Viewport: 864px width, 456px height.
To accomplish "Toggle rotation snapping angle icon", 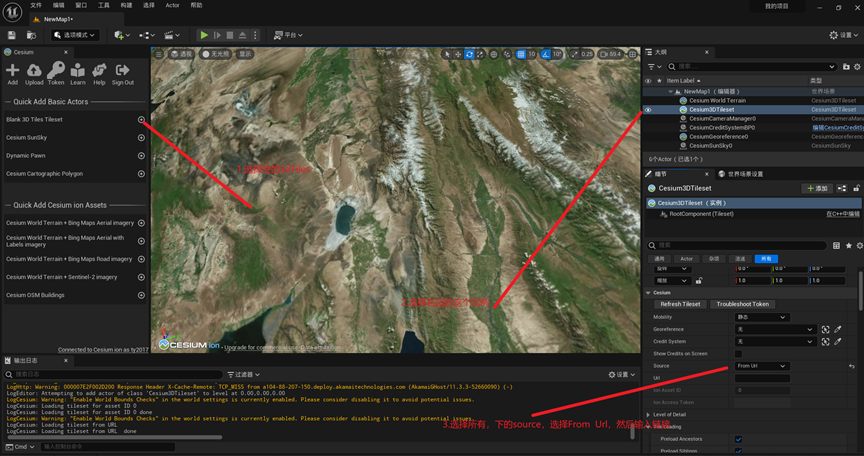I will pyautogui.click(x=546, y=54).
